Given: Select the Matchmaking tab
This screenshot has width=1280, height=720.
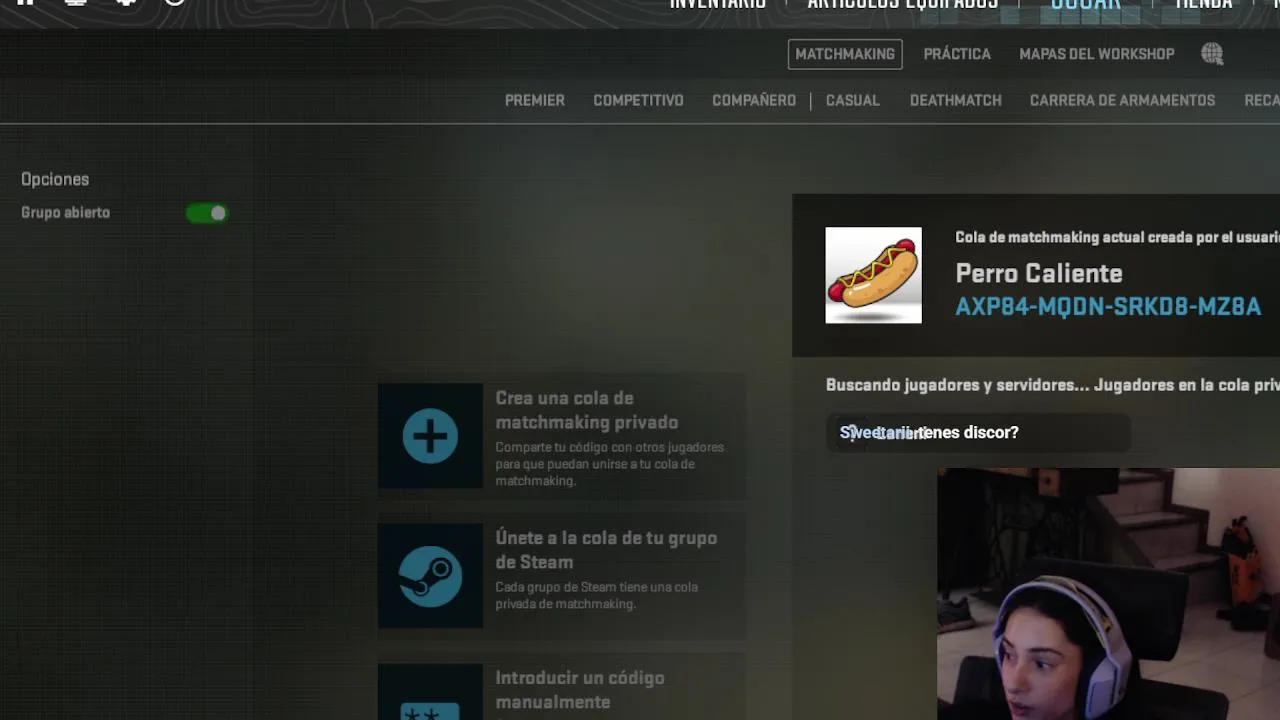Looking at the screenshot, I should pyautogui.click(x=845, y=54).
